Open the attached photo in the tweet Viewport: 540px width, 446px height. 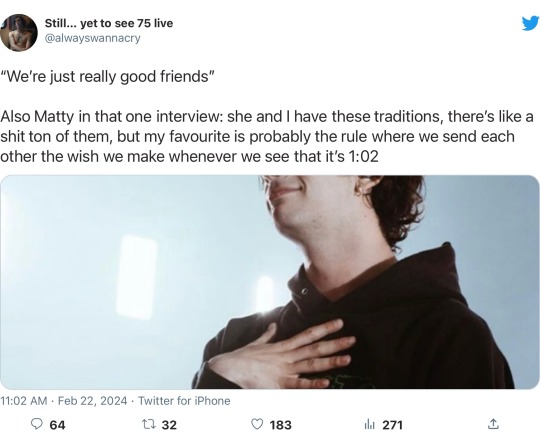click(269, 282)
